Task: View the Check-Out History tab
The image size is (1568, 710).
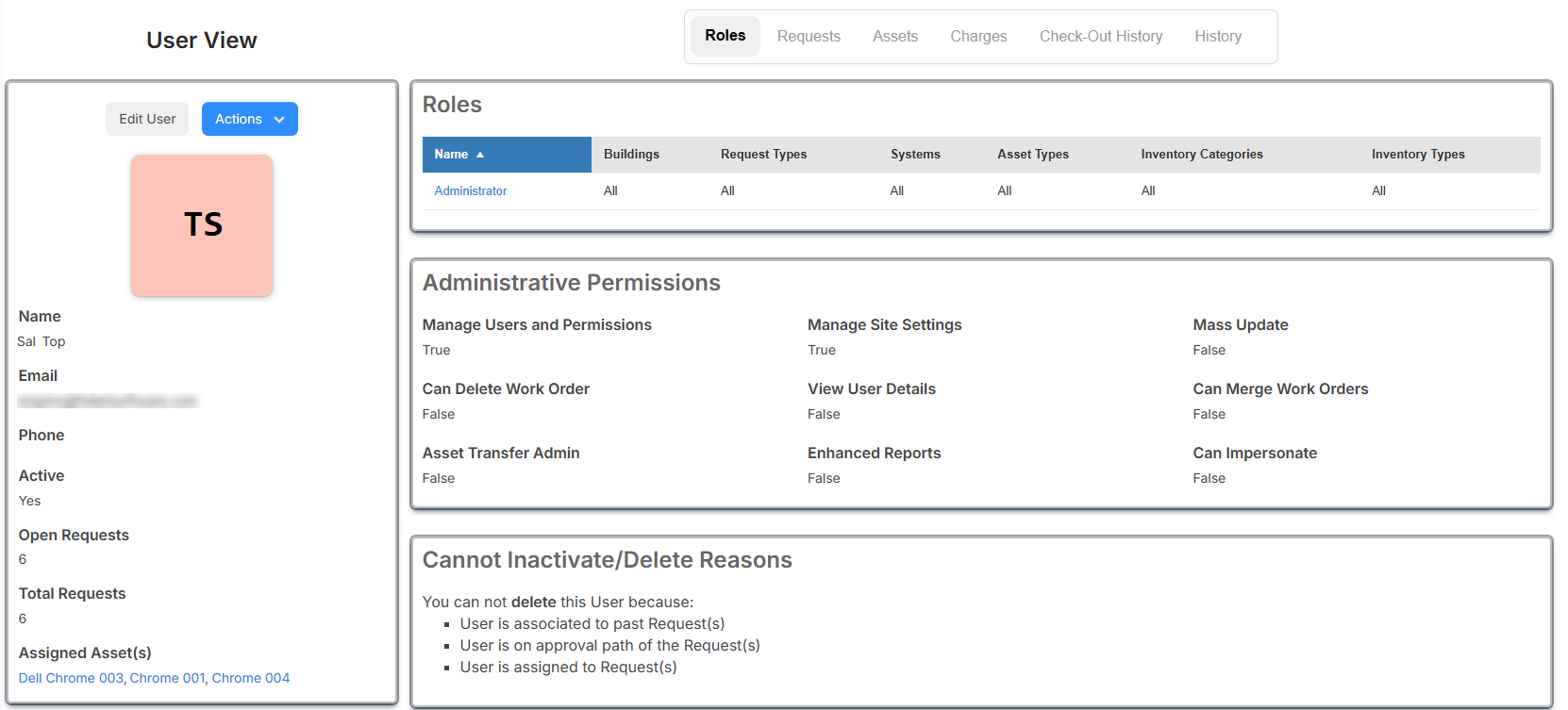Action: (1100, 37)
